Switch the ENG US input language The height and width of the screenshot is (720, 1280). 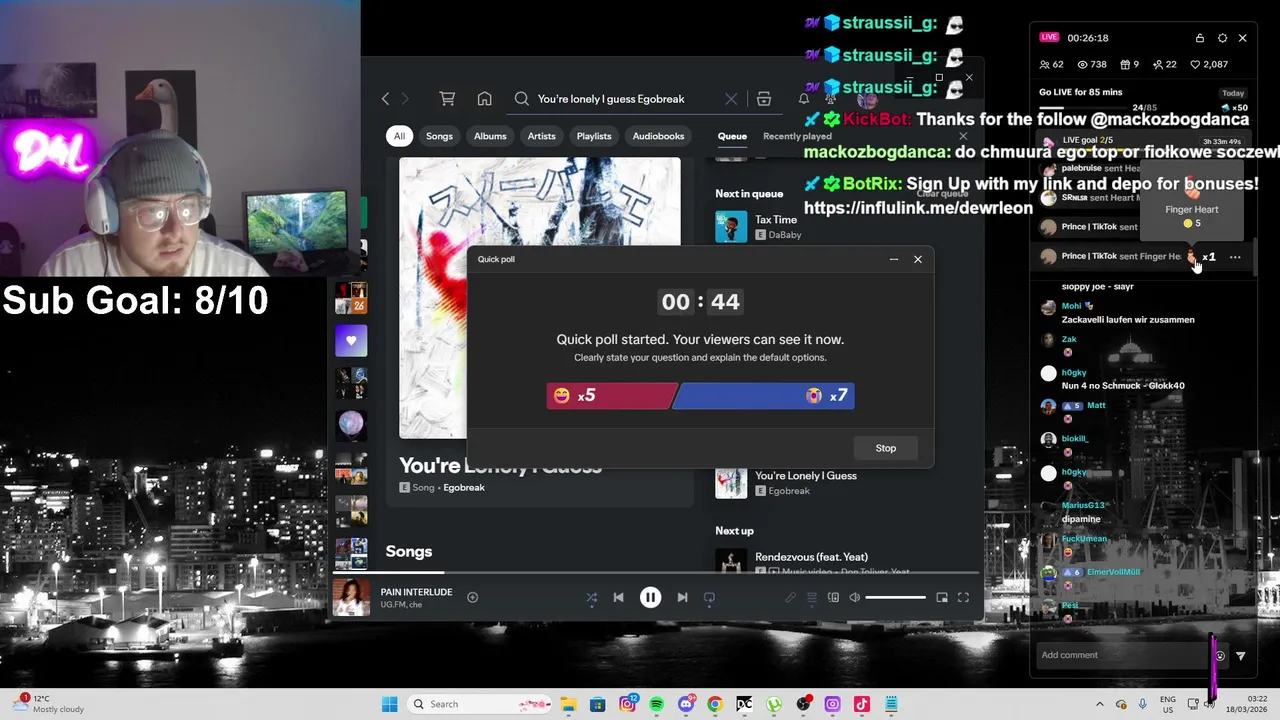pos(1168,704)
